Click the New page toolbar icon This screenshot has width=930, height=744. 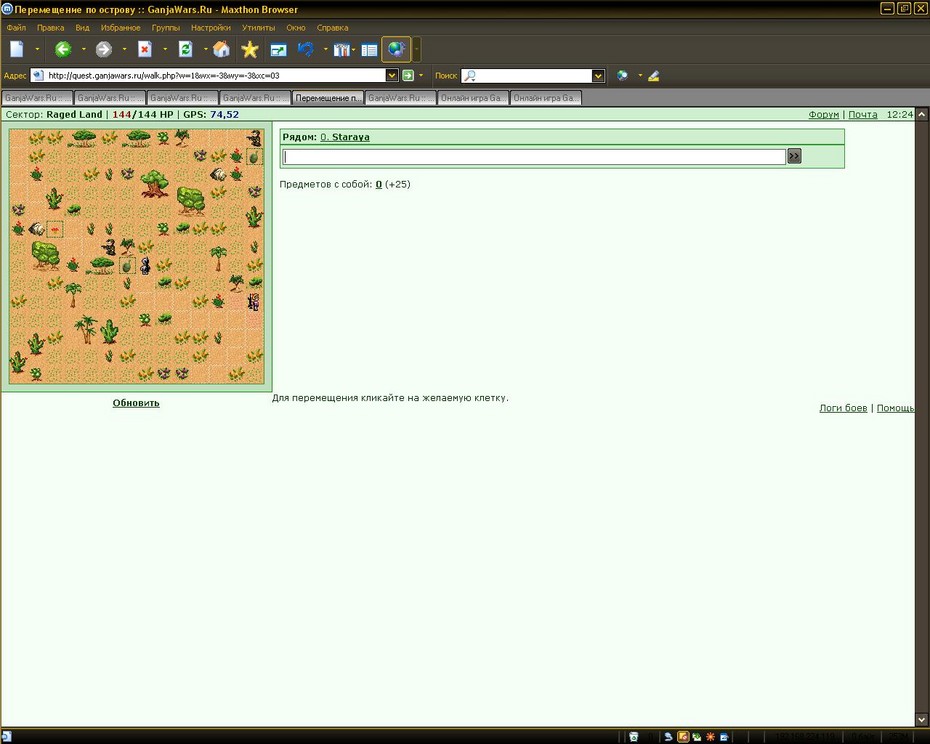pyautogui.click(x=17, y=49)
